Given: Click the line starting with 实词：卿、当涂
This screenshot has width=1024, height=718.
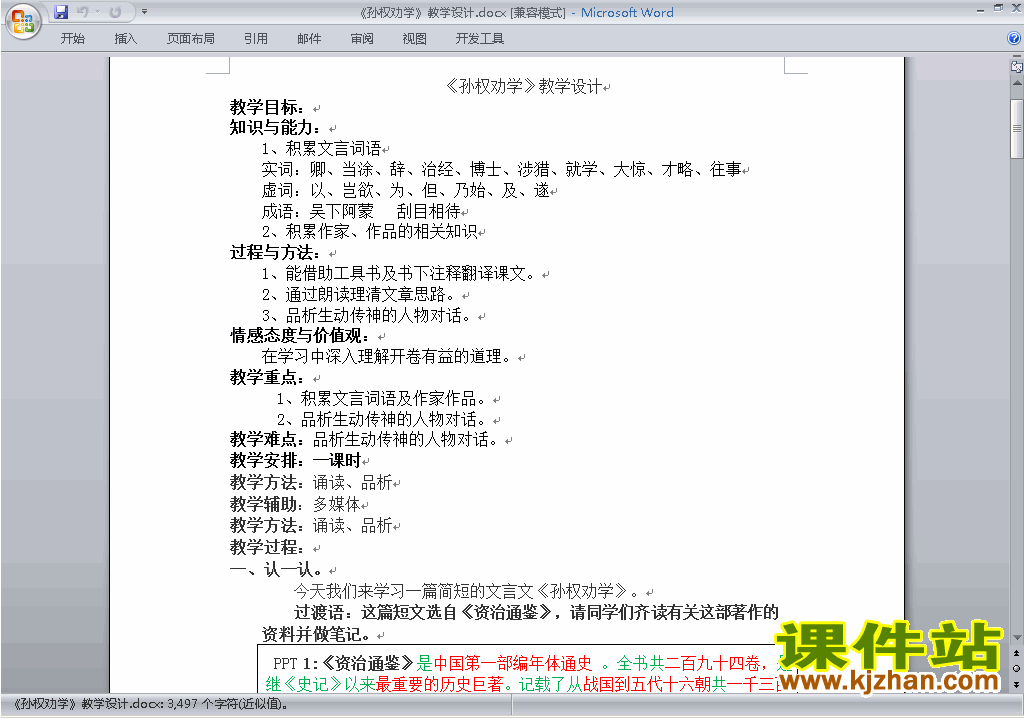Looking at the screenshot, I should pos(502,170).
